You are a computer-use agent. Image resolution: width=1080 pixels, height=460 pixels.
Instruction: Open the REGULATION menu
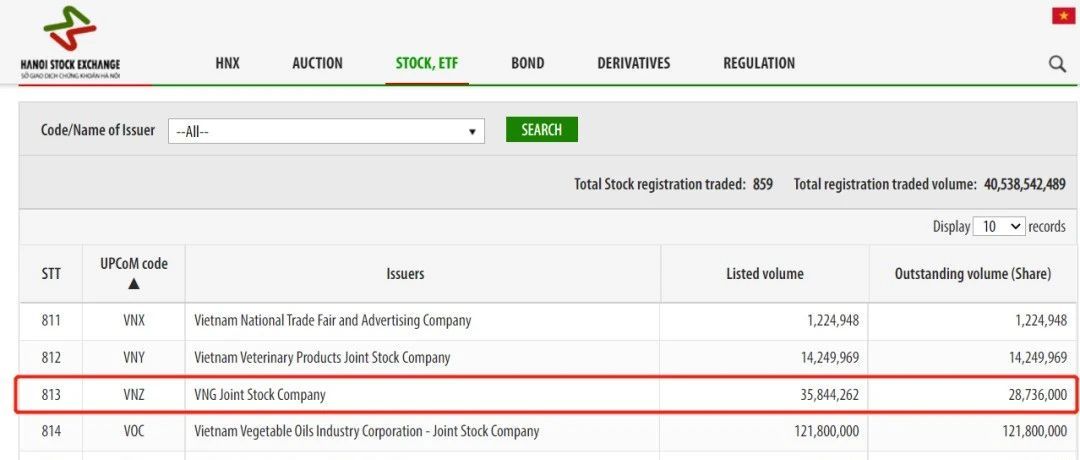[x=759, y=63]
